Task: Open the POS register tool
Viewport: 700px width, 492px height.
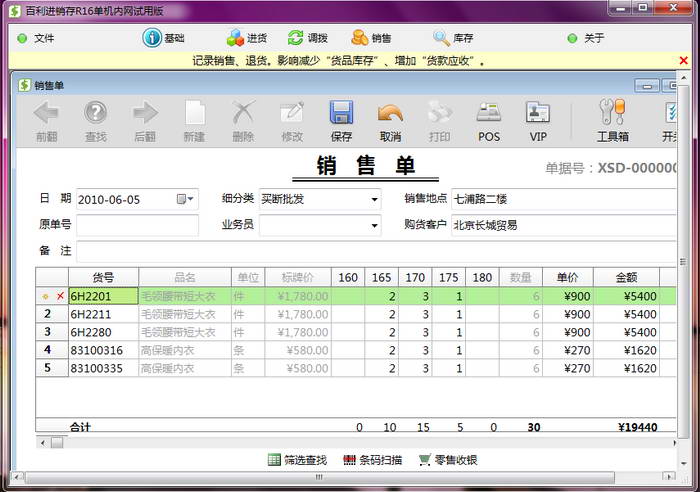Action: (488, 113)
